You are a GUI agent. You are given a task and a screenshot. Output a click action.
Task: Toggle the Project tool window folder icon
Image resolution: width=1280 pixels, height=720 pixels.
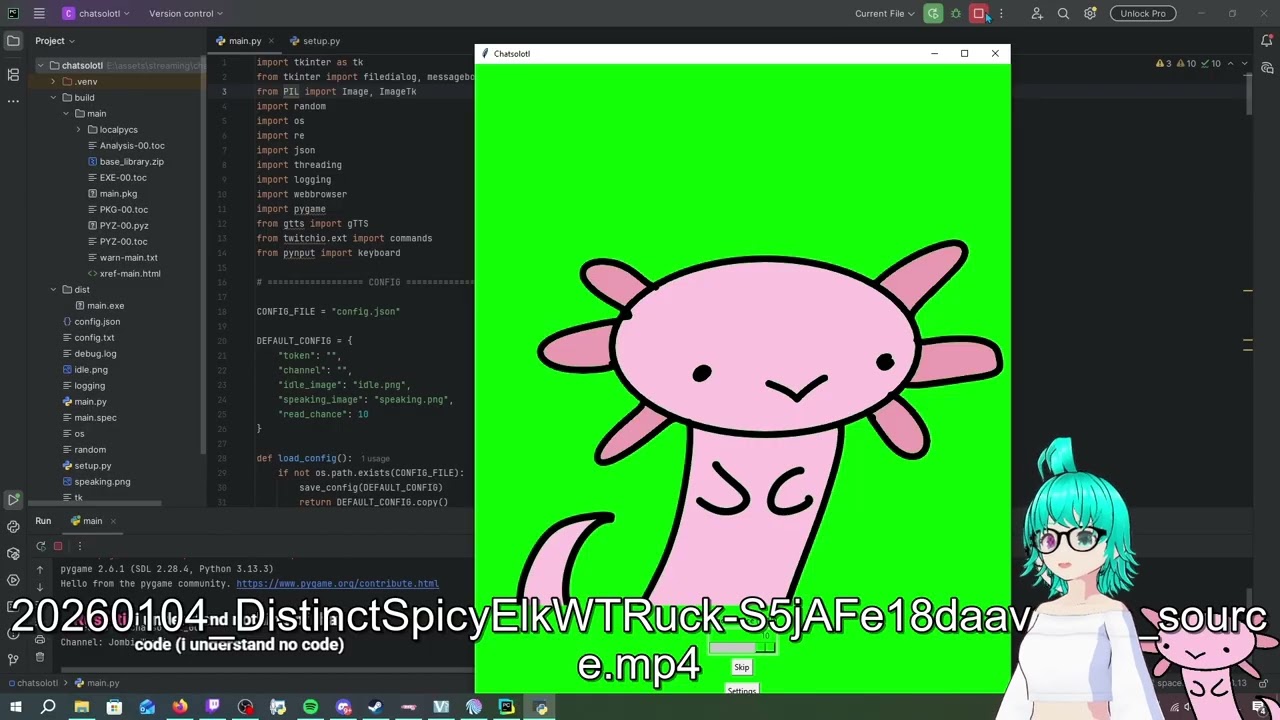(x=13, y=41)
